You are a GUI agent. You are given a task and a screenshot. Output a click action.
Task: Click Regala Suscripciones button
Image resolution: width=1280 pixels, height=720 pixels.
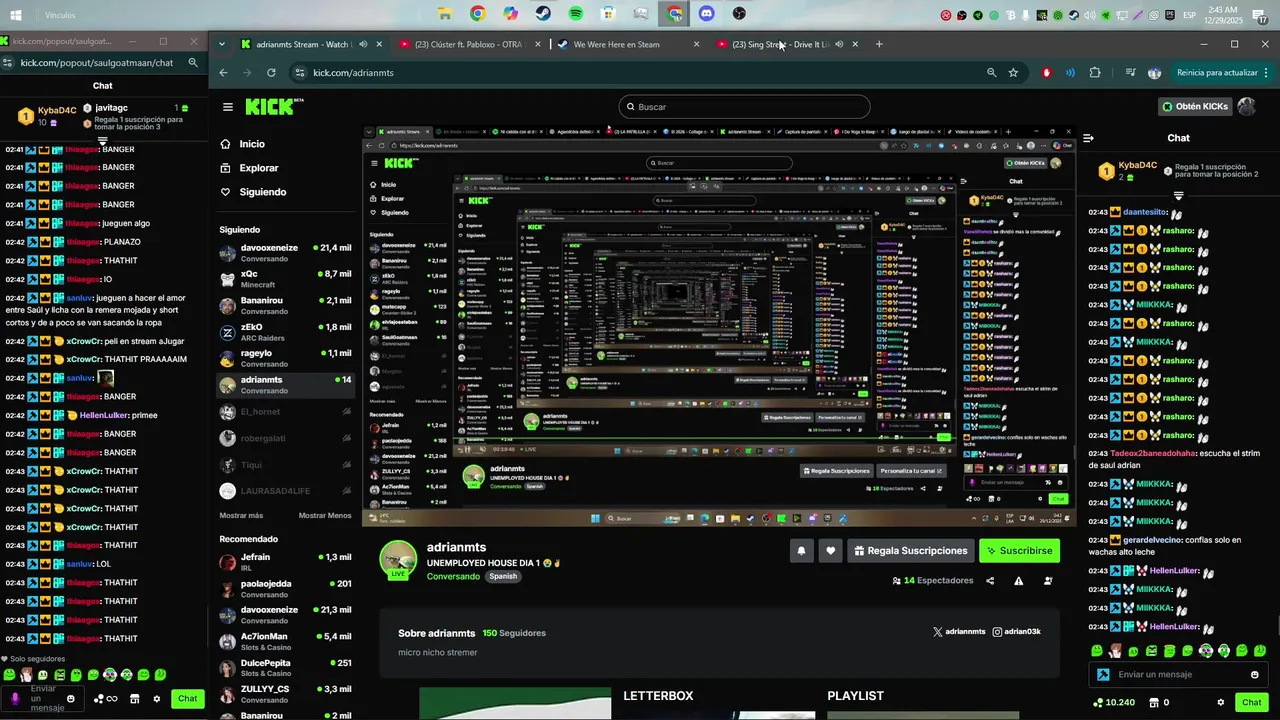[911, 550]
